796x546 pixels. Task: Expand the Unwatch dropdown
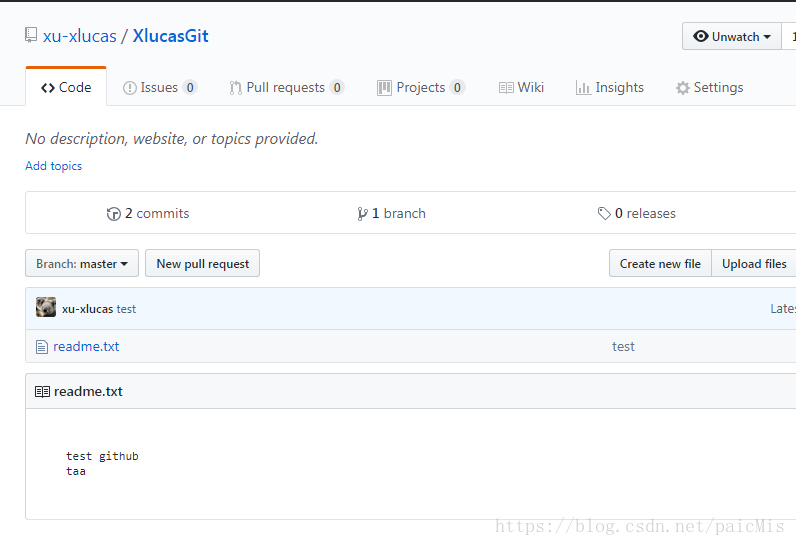pyautogui.click(x=732, y=37)
